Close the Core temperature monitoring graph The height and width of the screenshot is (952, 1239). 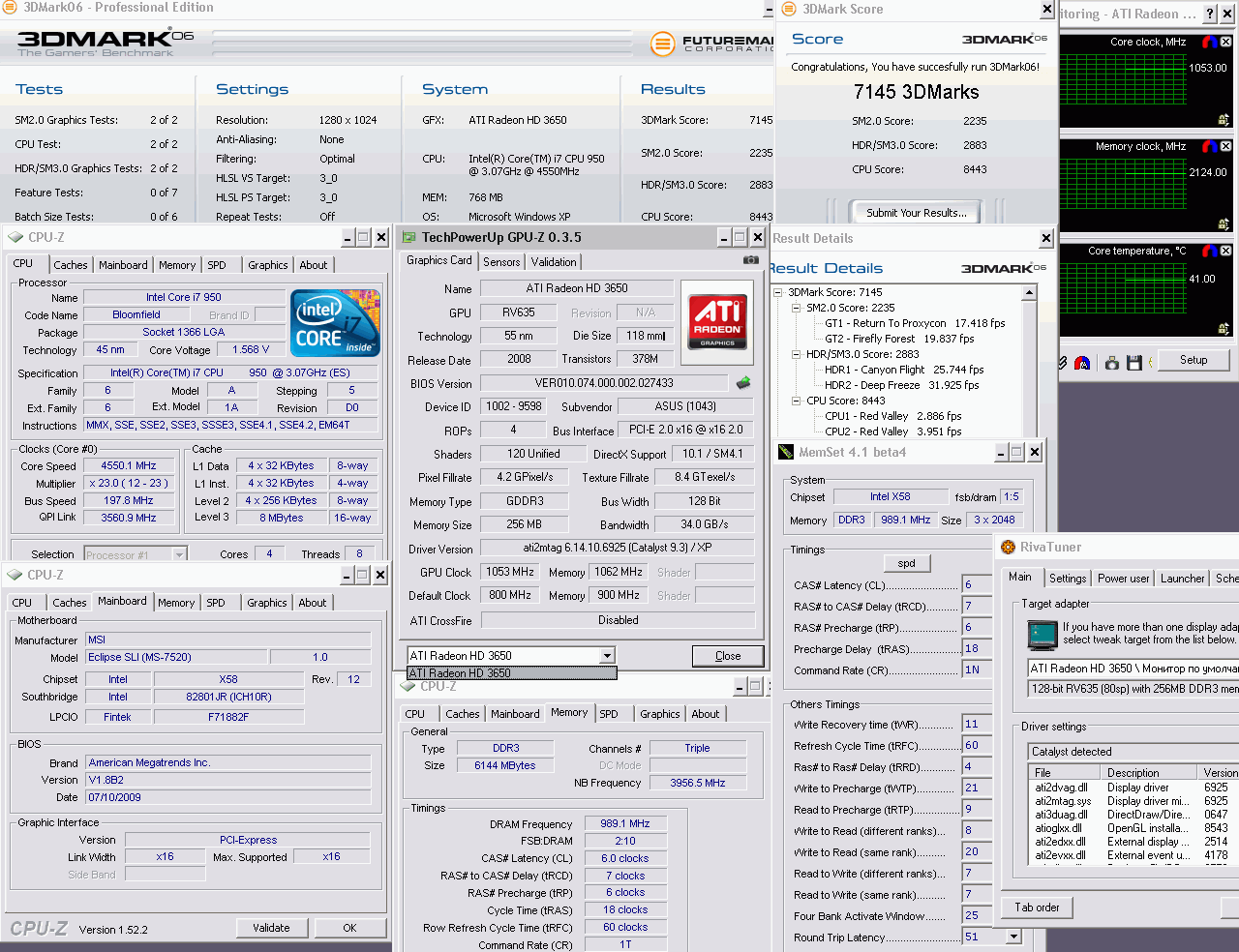1225,251
